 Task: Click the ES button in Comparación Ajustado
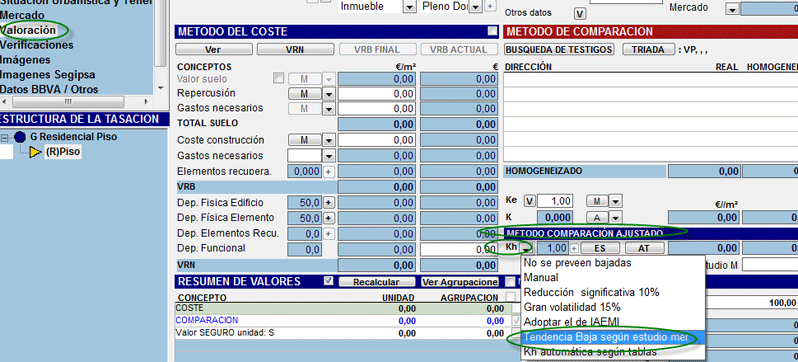600,248
